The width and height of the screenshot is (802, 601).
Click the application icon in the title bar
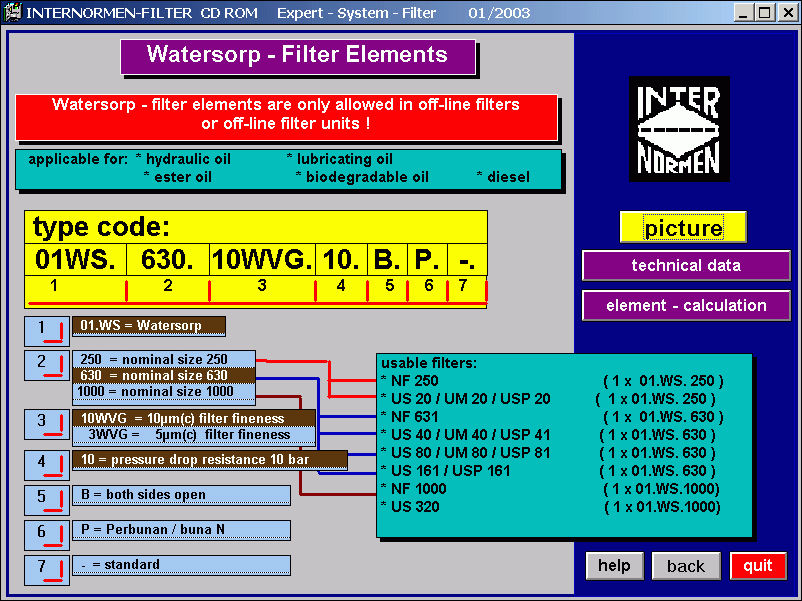13,12
